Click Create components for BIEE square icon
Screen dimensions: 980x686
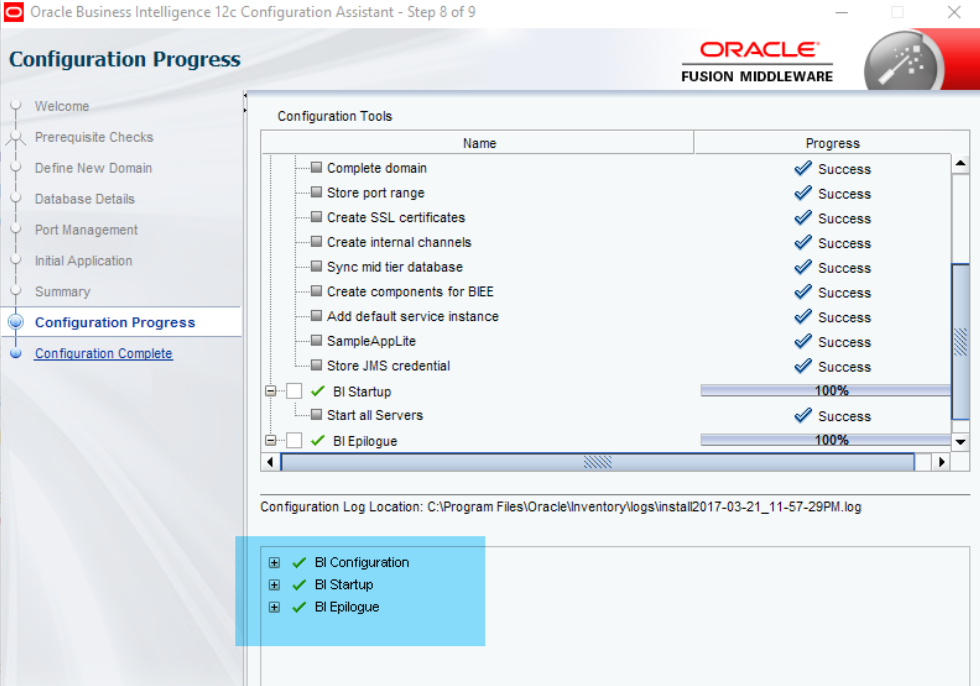tap(316, 291)
